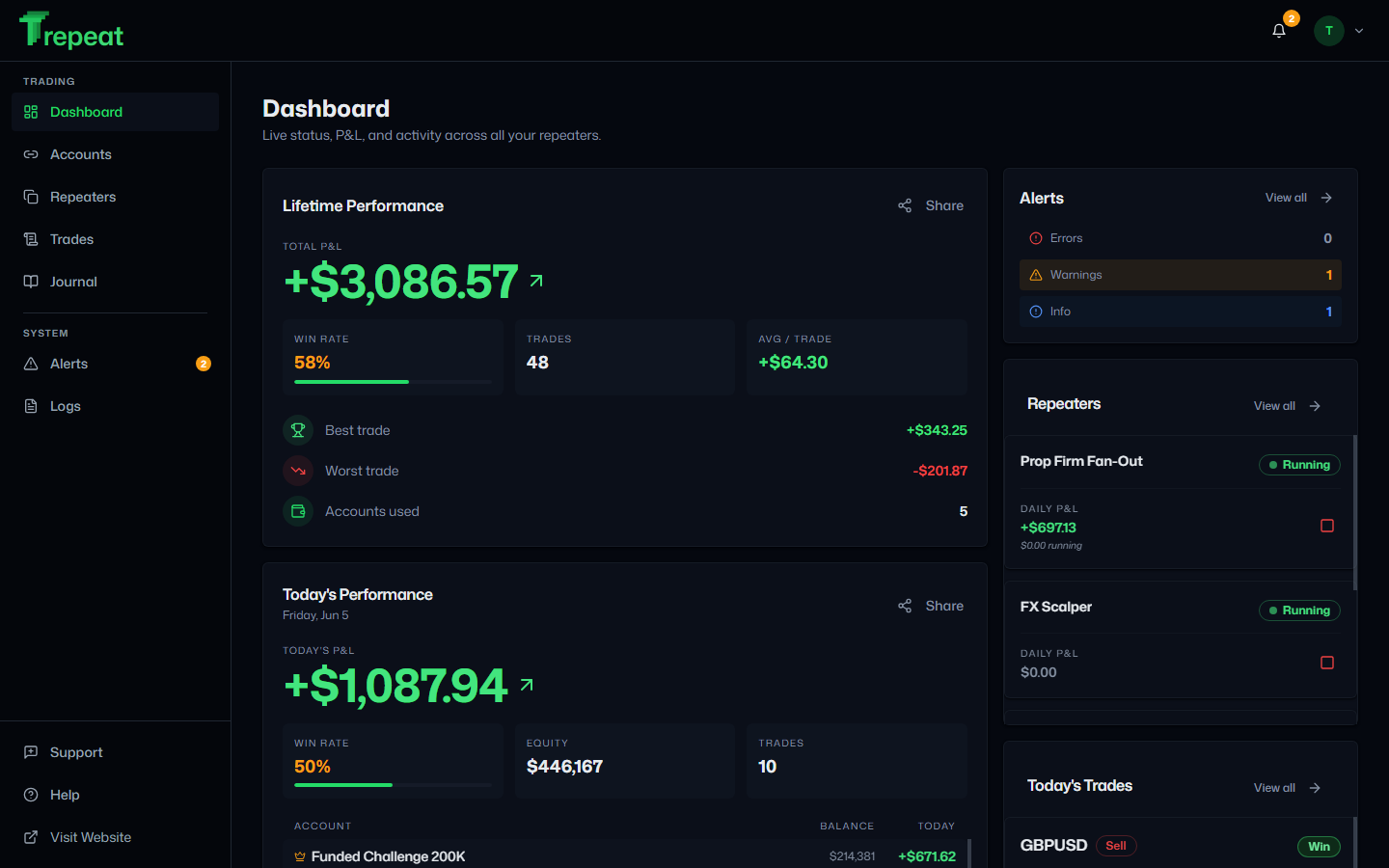Screen dimensions: 1389x868
Task: Click arrow next to Alerts View all
Action: pos(1326,198)
